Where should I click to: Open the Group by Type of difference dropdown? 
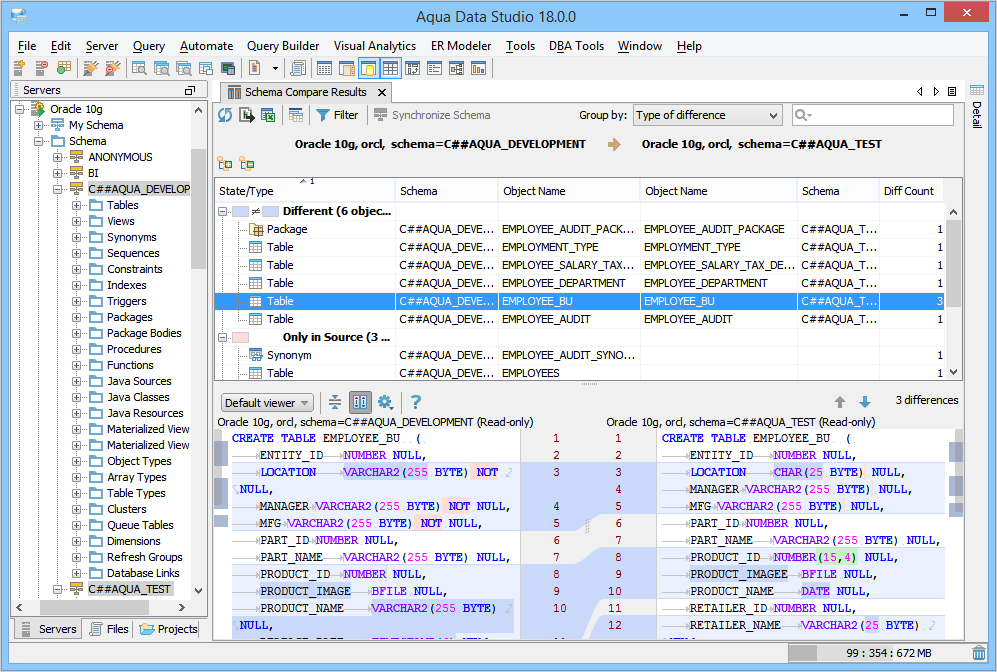click(708, 115)
